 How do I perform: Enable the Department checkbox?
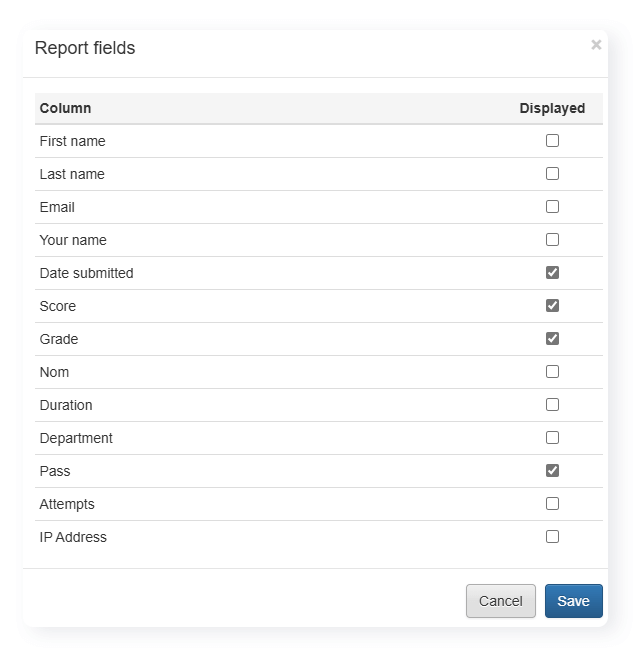pyautogui.click(x=552, y=438)
